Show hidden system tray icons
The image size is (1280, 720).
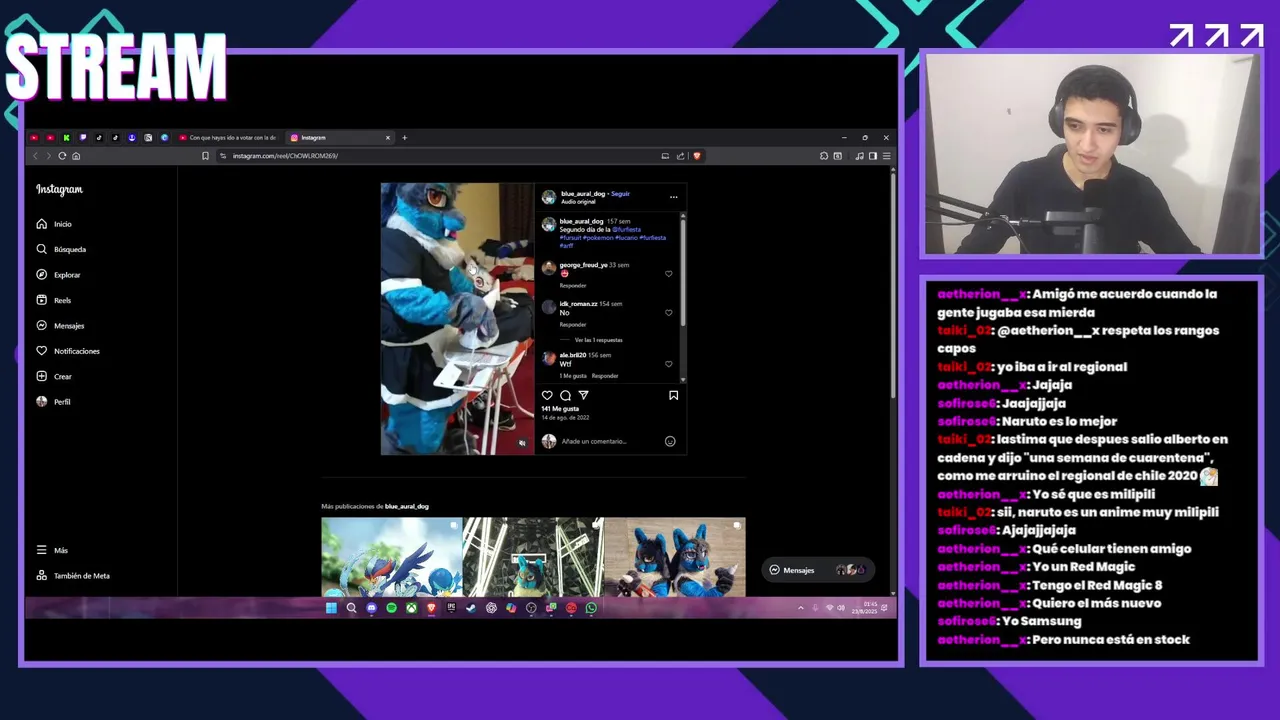800,608
